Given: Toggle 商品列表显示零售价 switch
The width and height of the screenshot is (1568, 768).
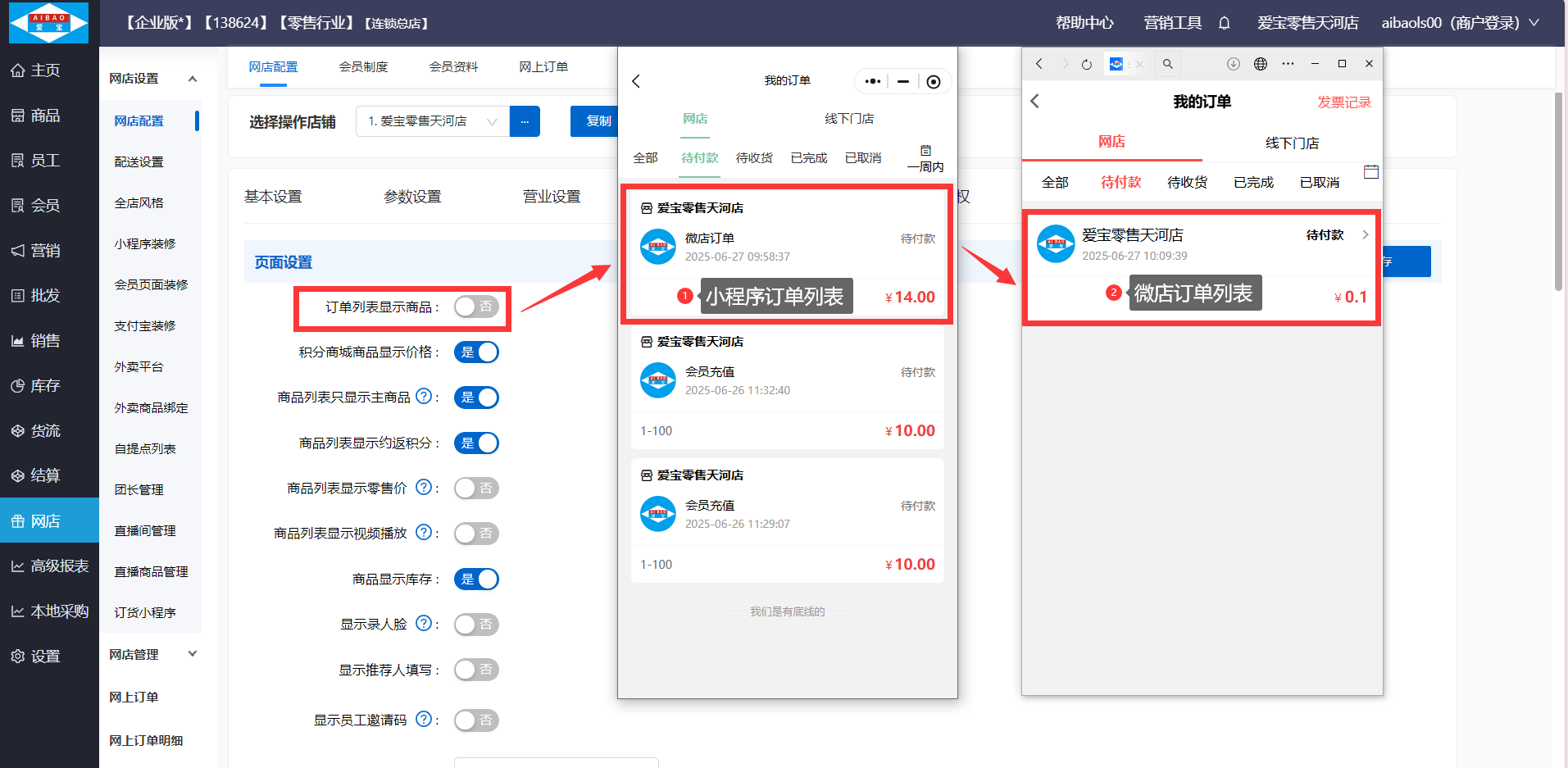Looking at the screenshot, I should click(476, 489).
